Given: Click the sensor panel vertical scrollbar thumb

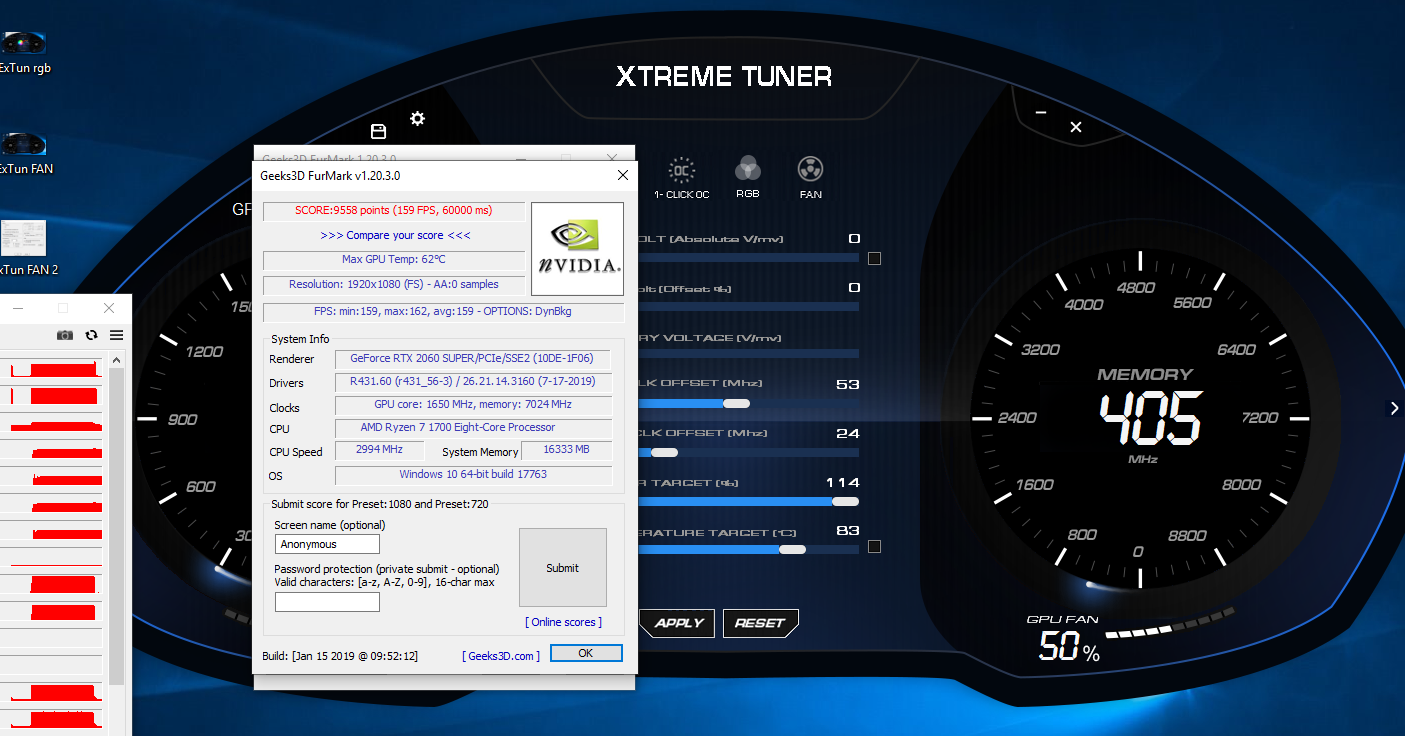Looking at the screenshot, I should click(117, 526).
